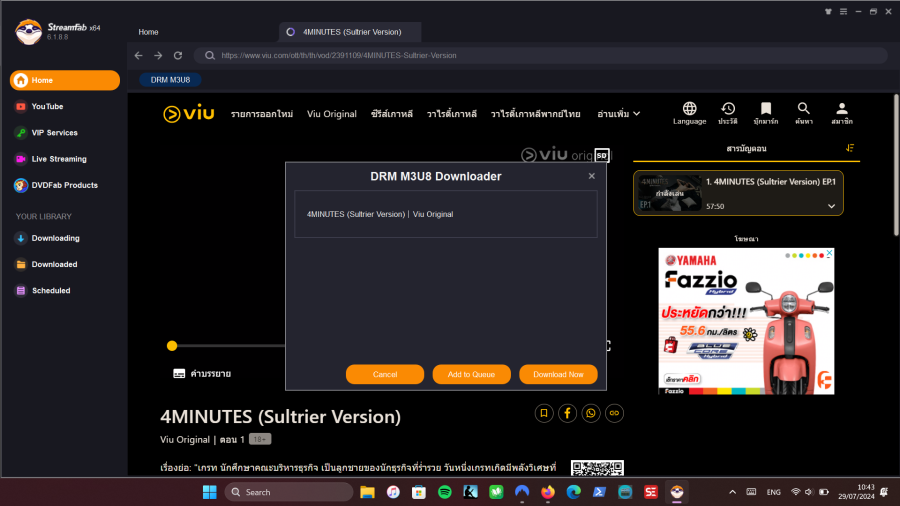Image resolution: width=900 pixels, height=506 pixels.
Task: Click Download Now button
Action: (558, 374)
